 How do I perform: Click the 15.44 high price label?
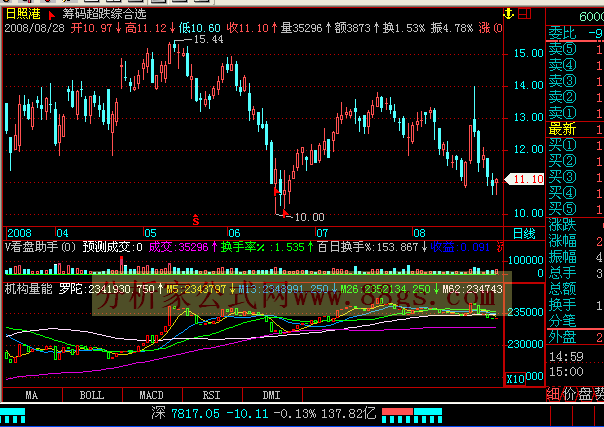[208, 39]
